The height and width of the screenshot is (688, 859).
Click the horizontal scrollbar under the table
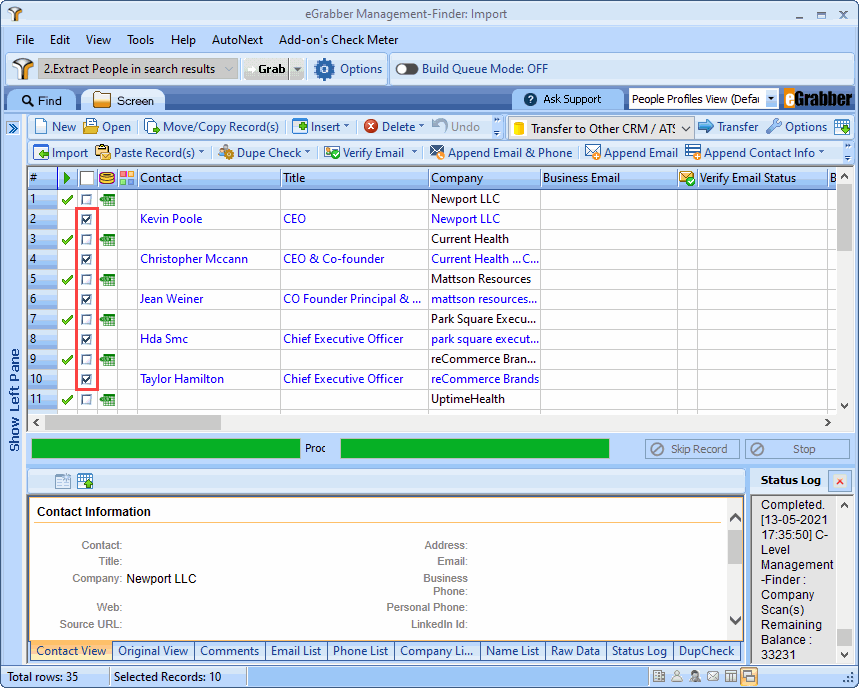(x=133, y=422)
